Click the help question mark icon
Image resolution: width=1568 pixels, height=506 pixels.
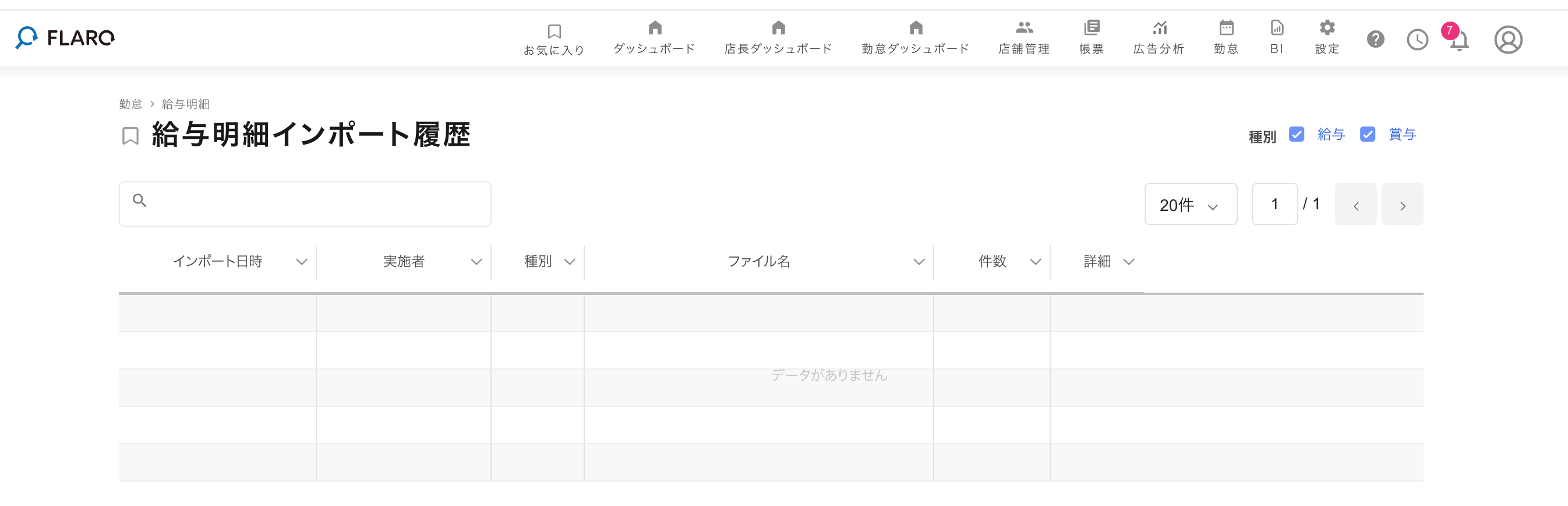click(1375, 40)
